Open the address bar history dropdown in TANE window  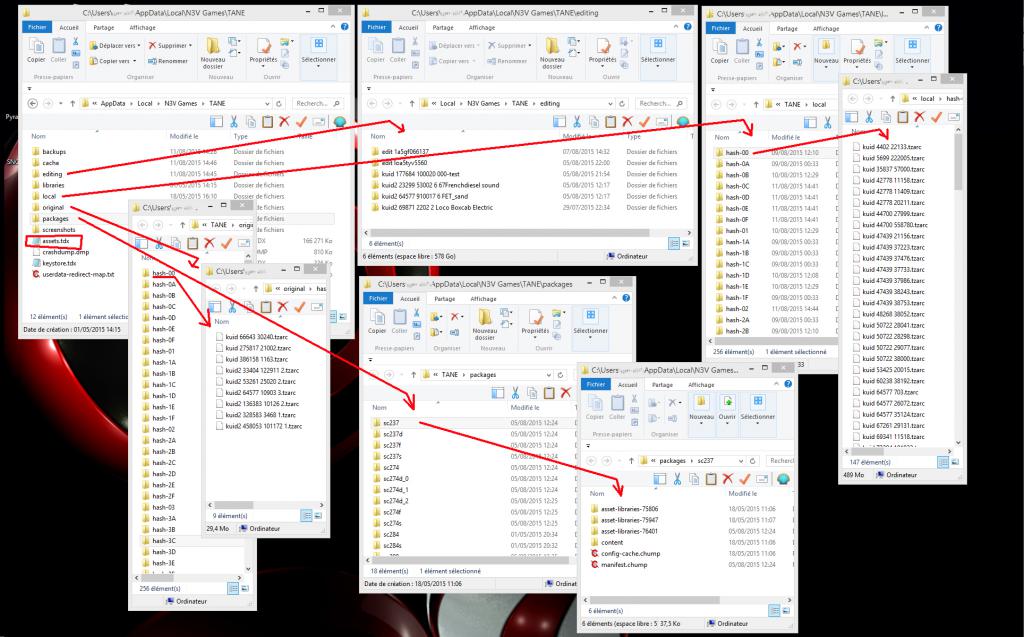point(267,103)
